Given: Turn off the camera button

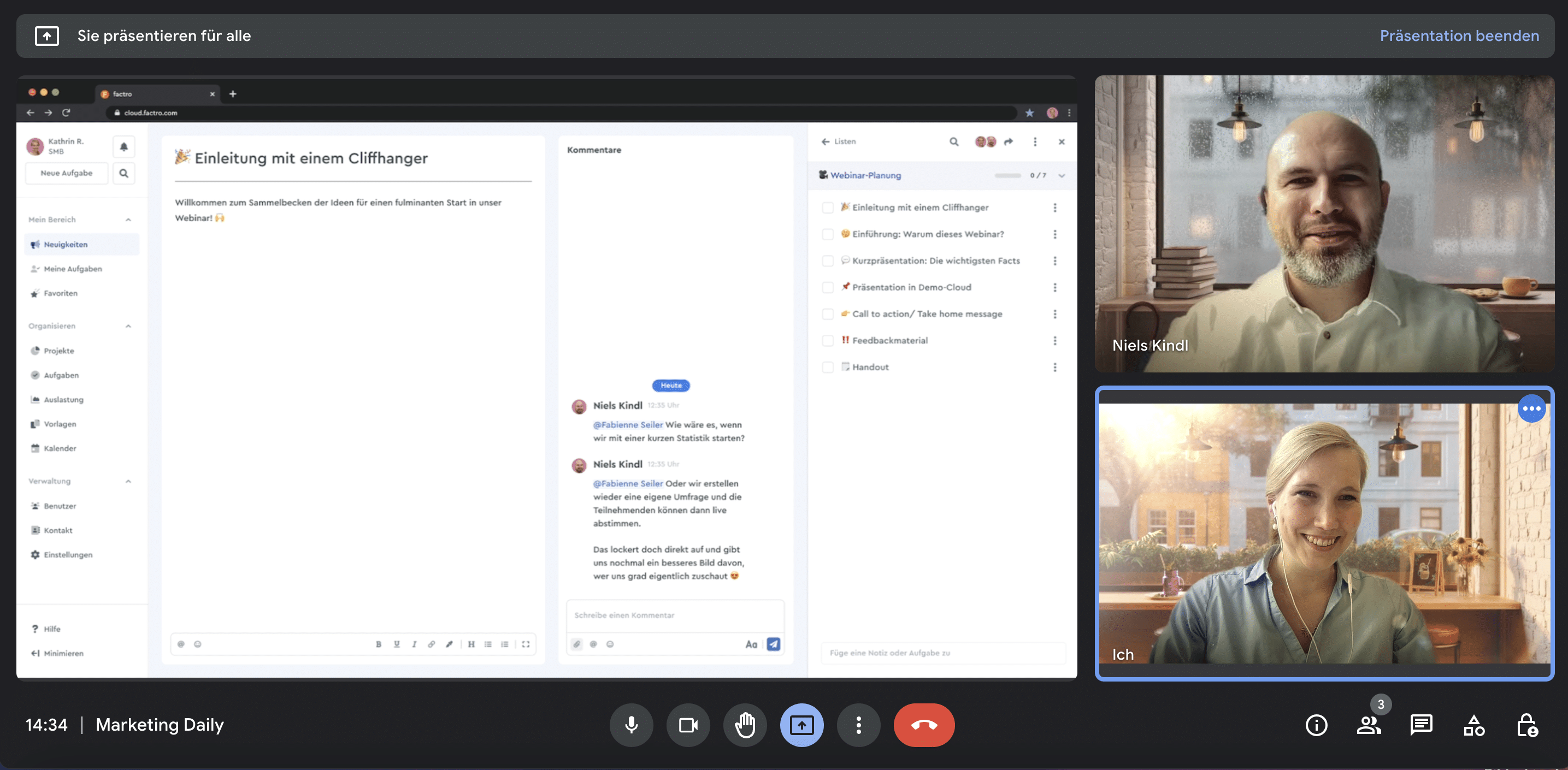Looking at the screenshot, I should pos(688,724).
